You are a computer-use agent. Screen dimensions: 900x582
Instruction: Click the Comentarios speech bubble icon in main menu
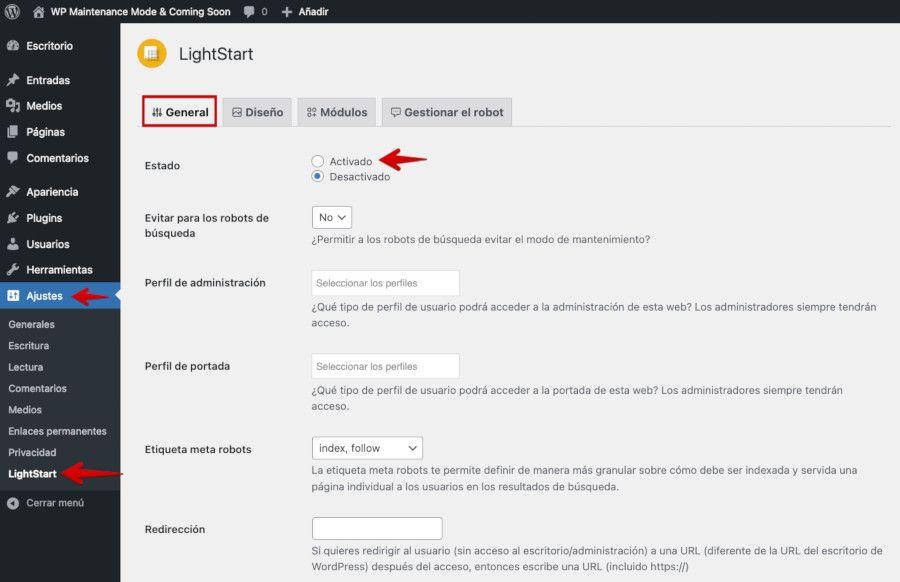(x=13, y=157)
